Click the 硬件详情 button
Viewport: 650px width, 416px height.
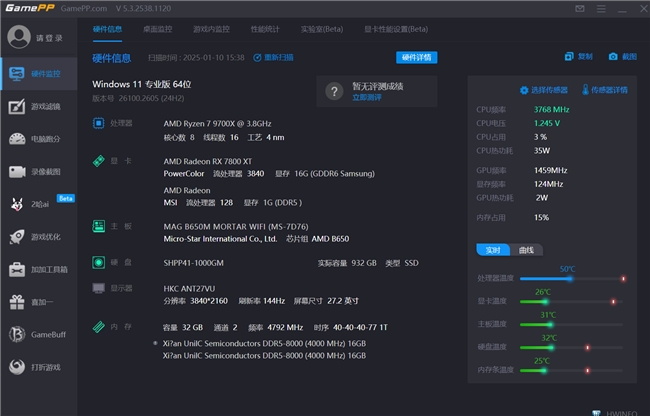tap(417, 57)
